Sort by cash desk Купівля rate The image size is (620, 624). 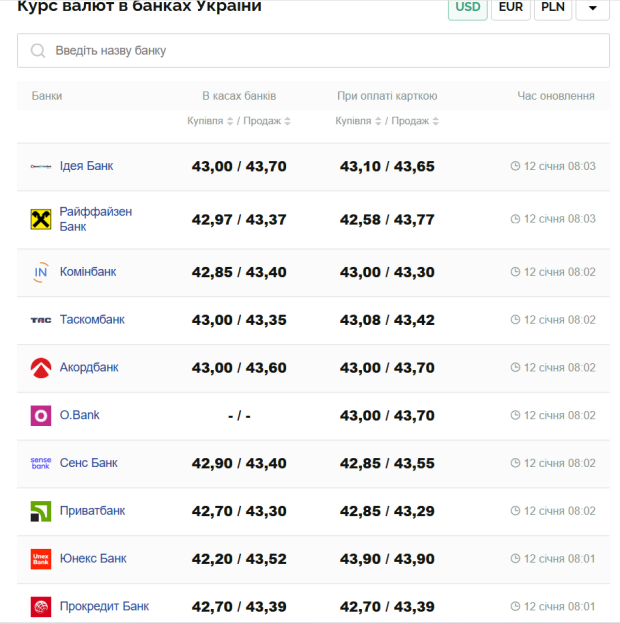click(210, 121)
